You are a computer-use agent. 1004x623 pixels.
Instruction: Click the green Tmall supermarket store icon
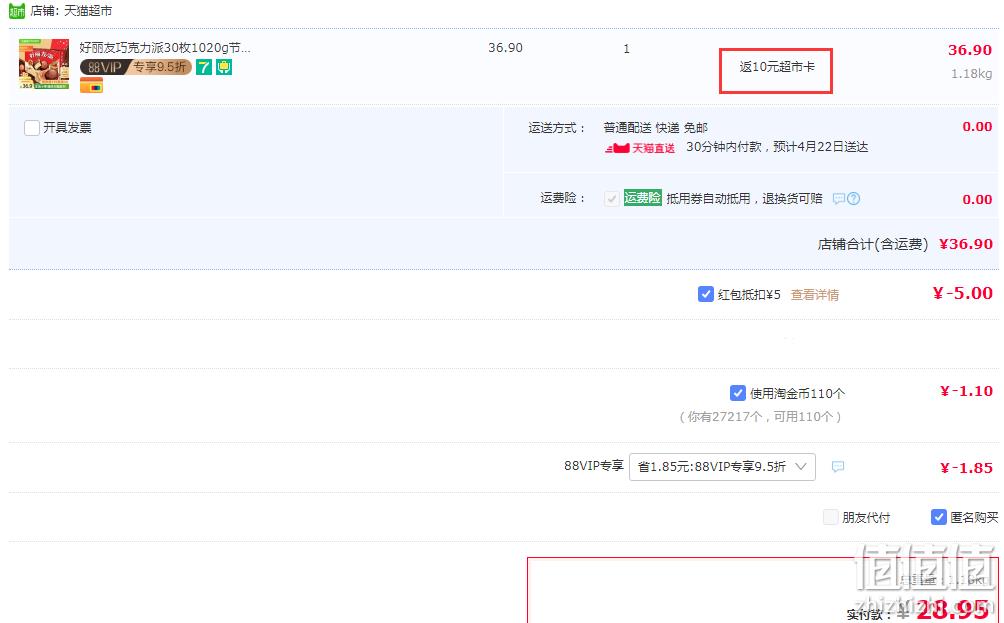click(17, 11)
